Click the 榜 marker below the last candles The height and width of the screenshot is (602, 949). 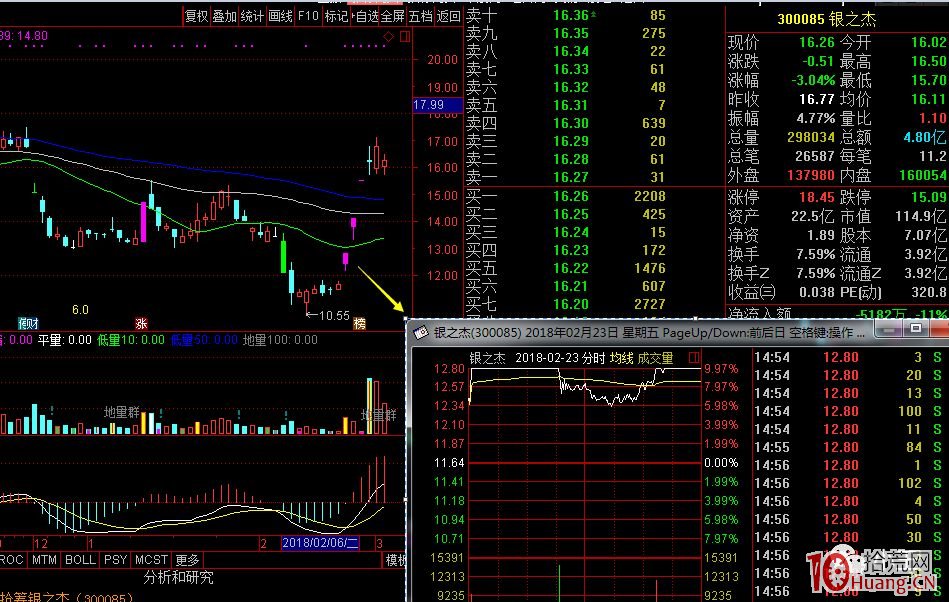pos(360,324)
